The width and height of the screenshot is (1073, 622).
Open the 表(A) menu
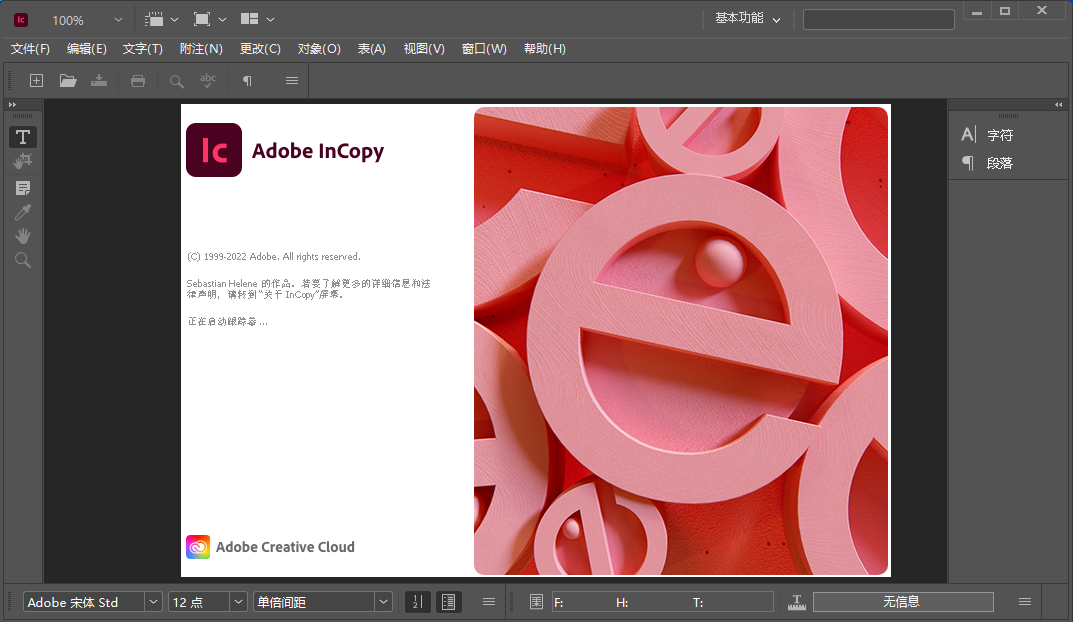372,49
